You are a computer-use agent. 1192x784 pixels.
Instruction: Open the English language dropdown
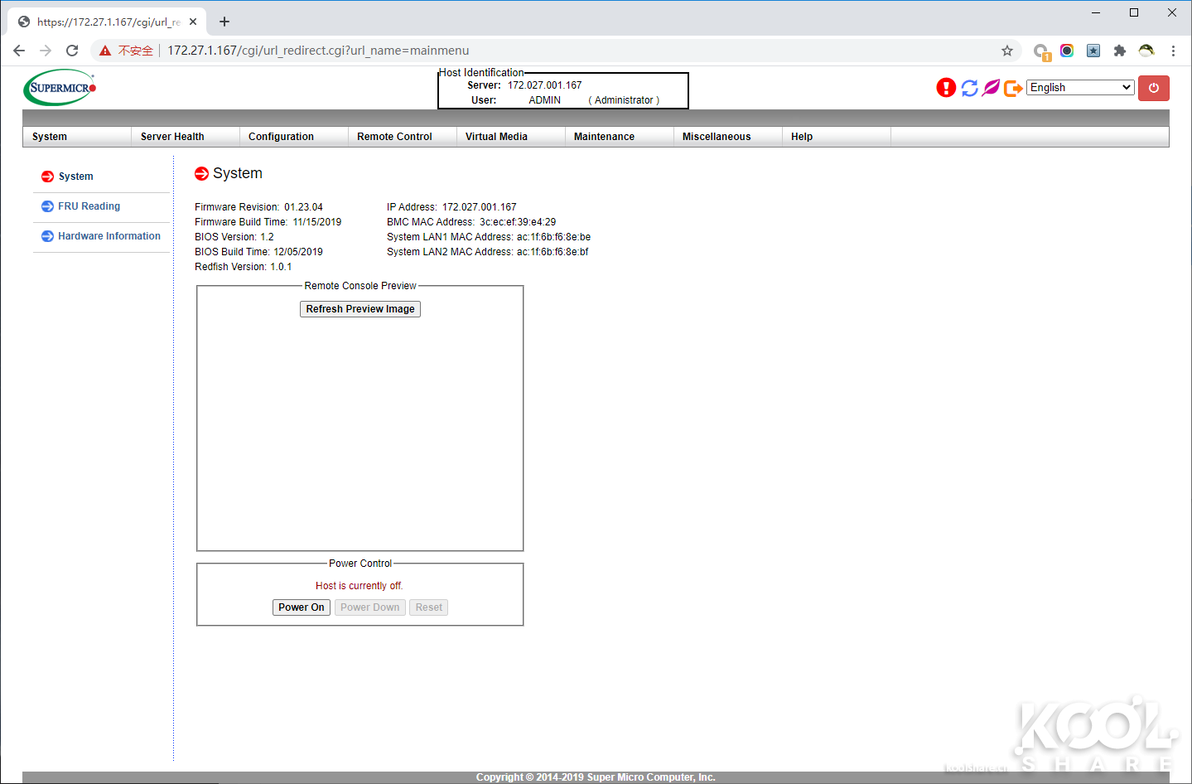point(1080,87)
